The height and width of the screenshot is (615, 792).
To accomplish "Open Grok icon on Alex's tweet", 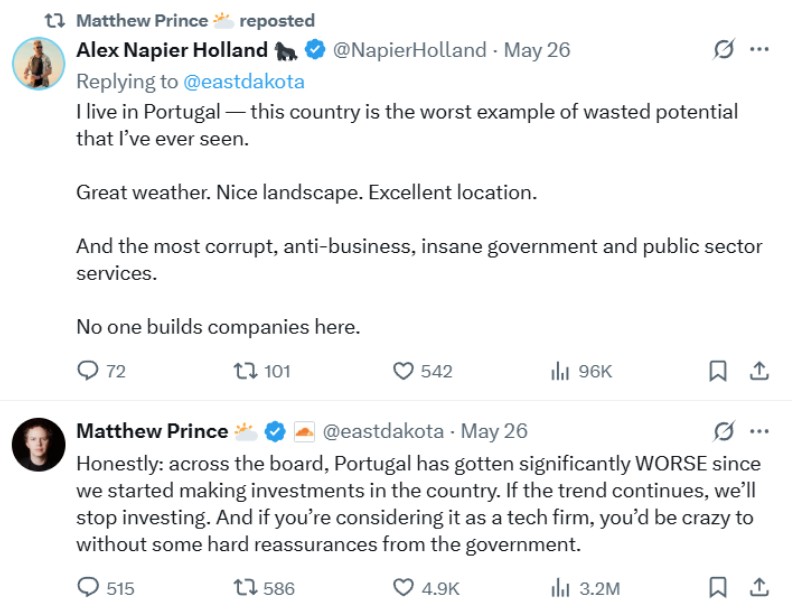I will coord(720,49).
